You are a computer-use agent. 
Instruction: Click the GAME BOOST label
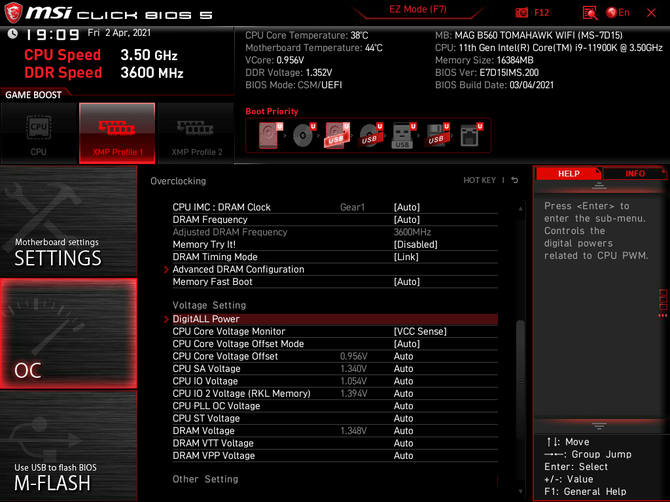coord(33,95)
